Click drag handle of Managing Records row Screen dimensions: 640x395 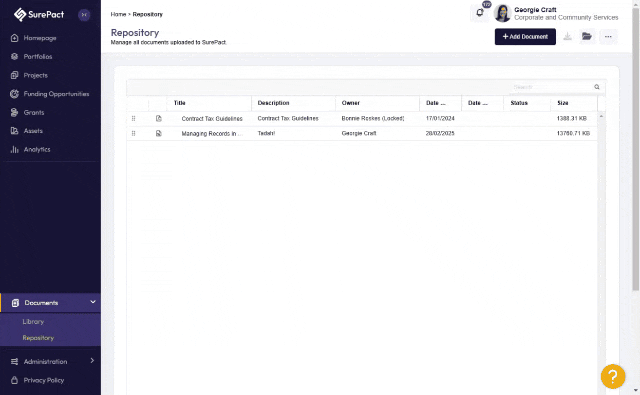click(x=133, y=133)
